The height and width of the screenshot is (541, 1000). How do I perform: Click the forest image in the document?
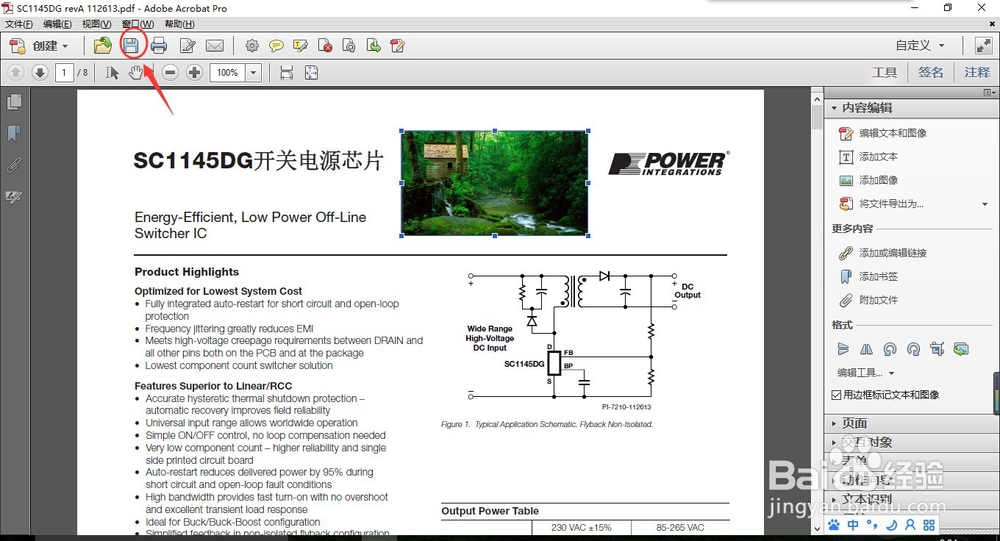pos(495,183)
